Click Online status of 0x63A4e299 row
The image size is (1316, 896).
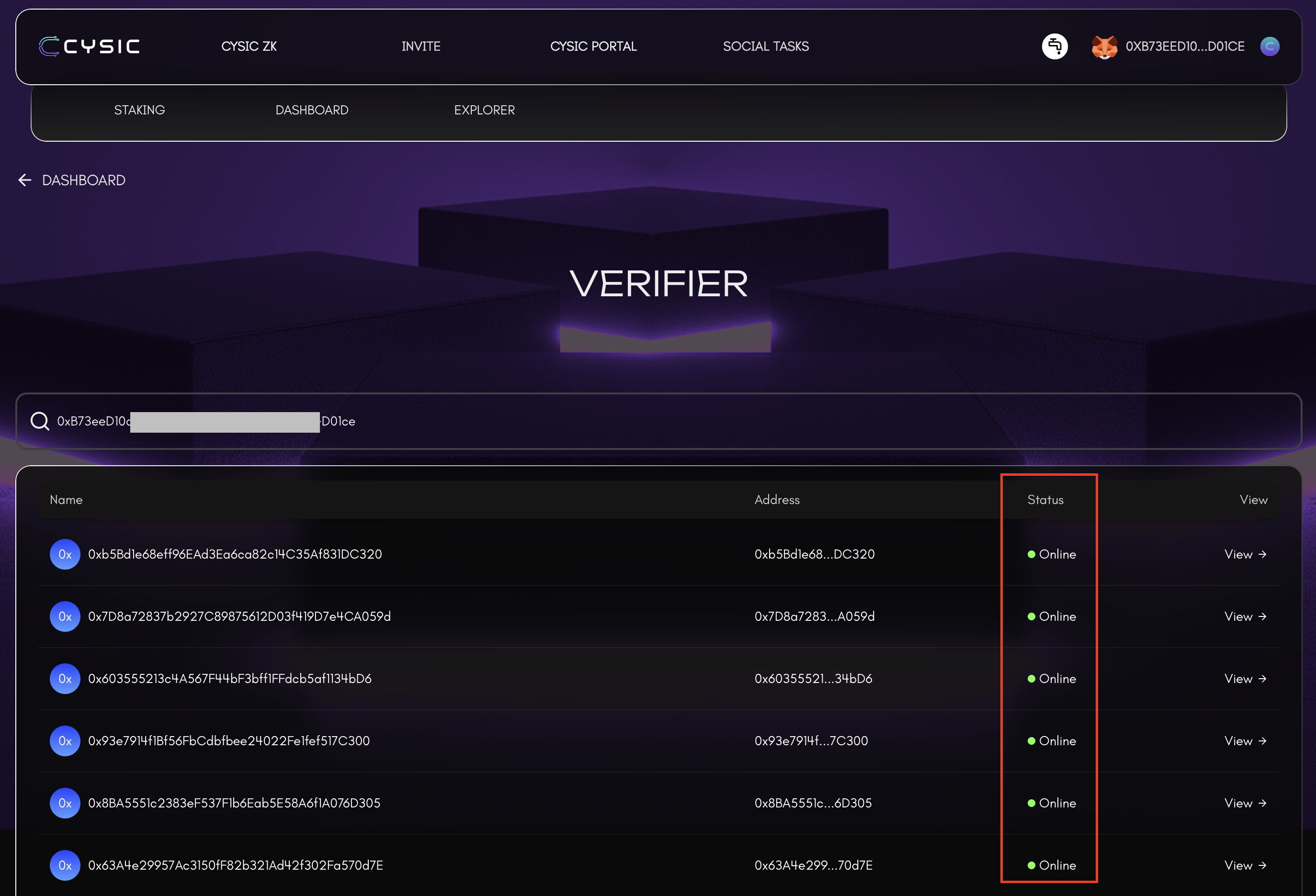pos(1052,865)
